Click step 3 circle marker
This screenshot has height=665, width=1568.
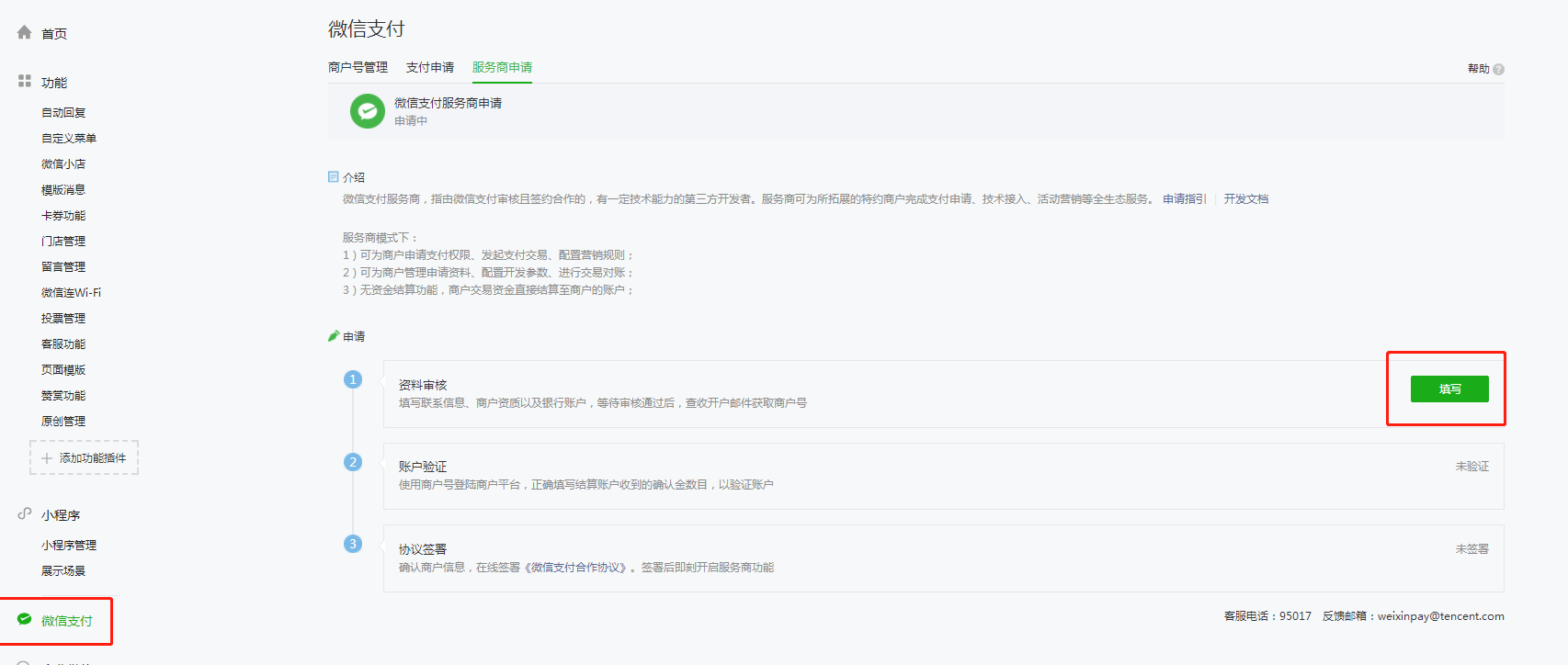coord(353,544)
